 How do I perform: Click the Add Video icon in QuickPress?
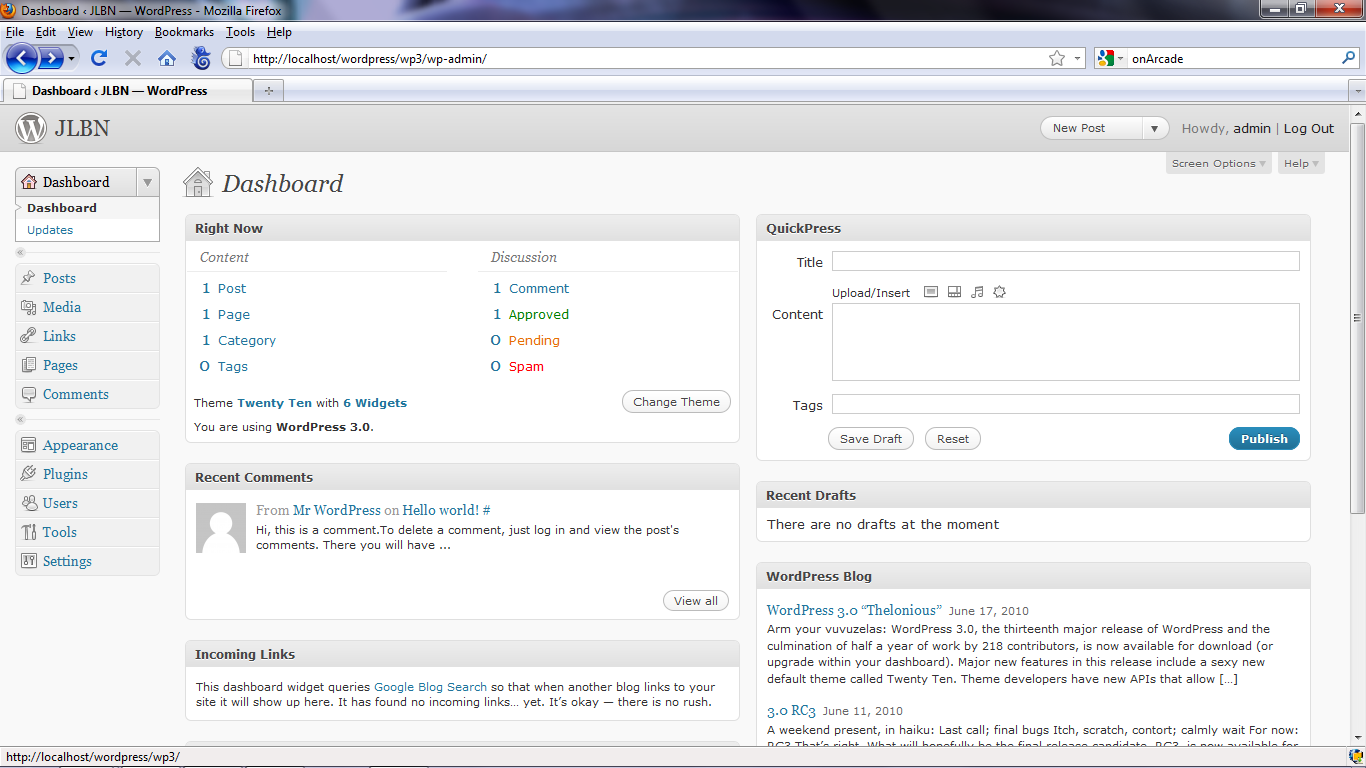pyautogui.click(x=954, y=292)
